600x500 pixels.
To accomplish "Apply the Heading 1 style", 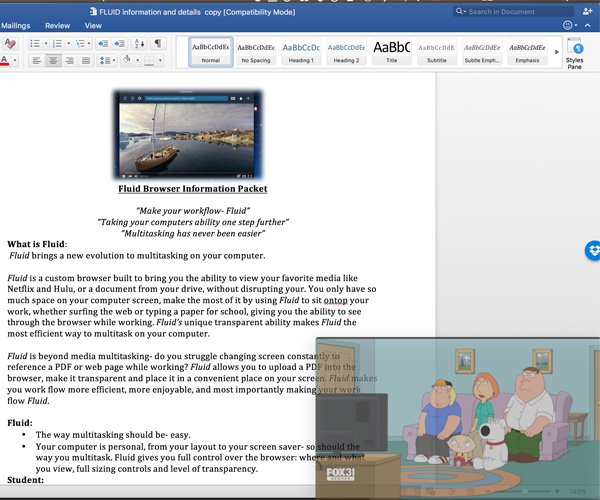I will pyautogui.click(x=301, y=52).
